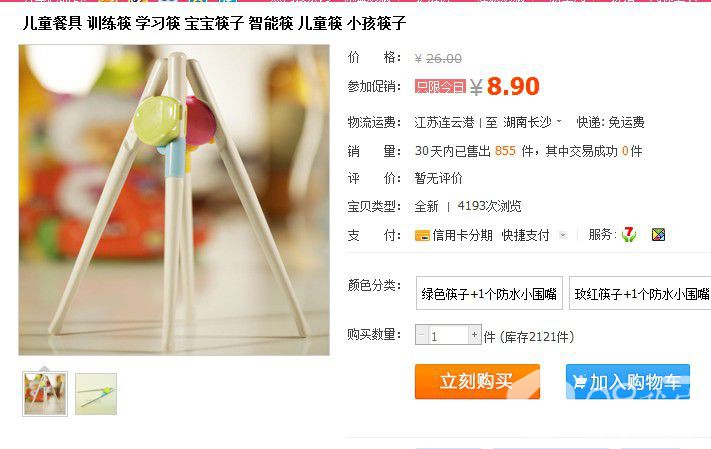Expand the 湖南长沙 destination dropdown

pyautogui.click(x=559, y=121)
